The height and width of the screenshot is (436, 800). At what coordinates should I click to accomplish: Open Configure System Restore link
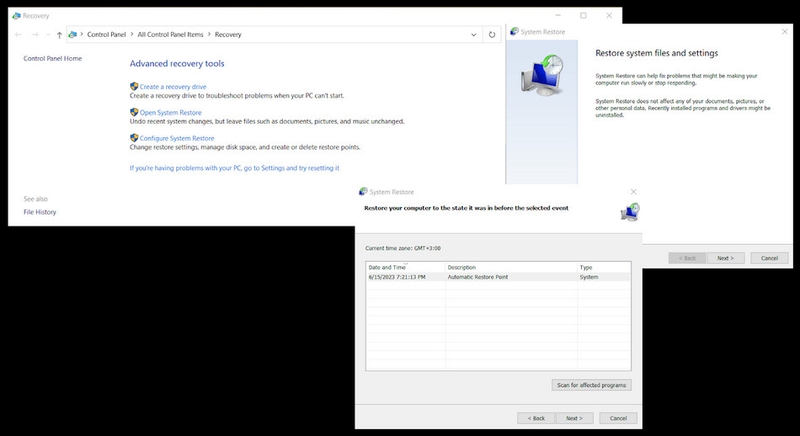click(177, 138)
